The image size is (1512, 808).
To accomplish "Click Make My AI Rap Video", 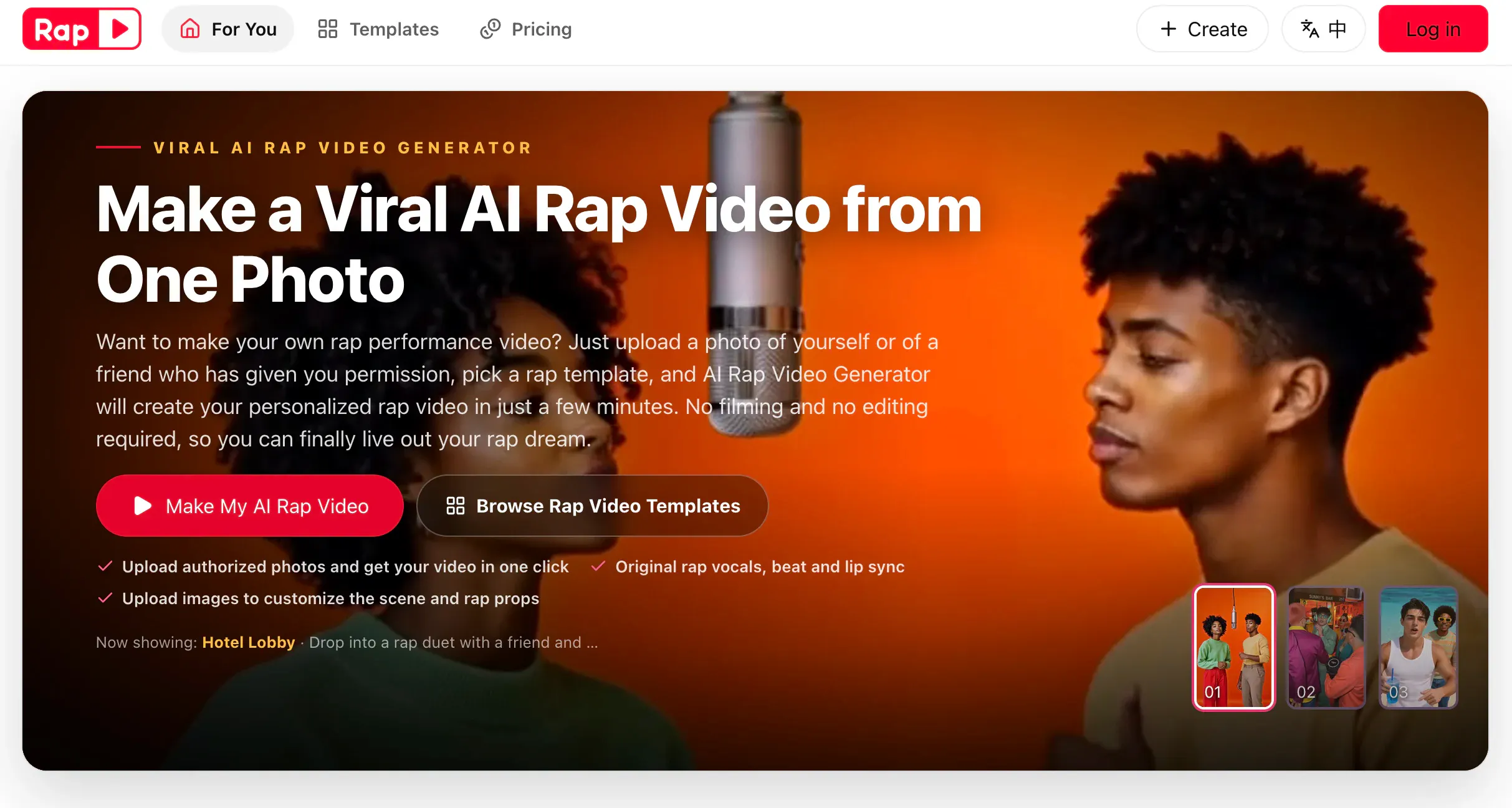I will tap(250, 506).
